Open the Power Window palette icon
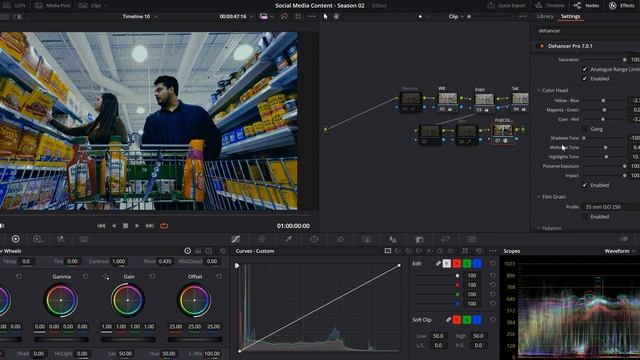Image resolution: width=640 pixels, height=360 pixels. click(314, 239)
